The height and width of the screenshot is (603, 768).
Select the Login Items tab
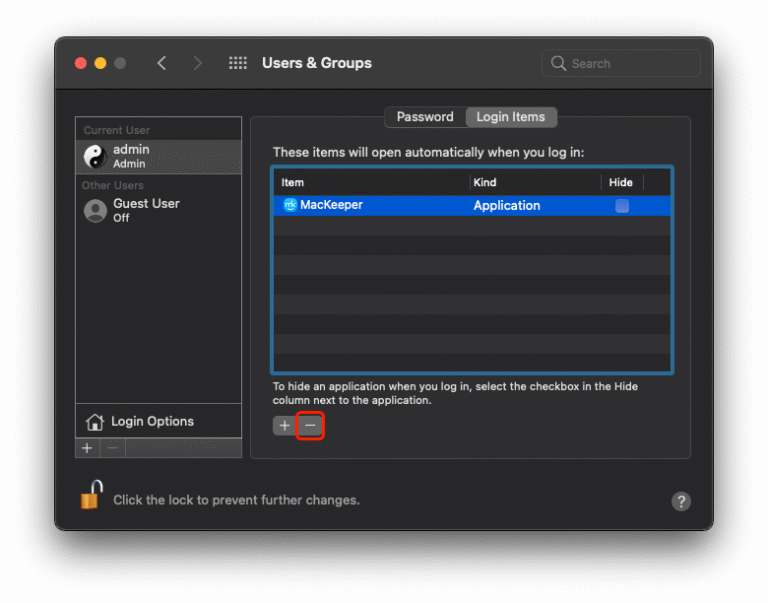click(x=511, y=117)
